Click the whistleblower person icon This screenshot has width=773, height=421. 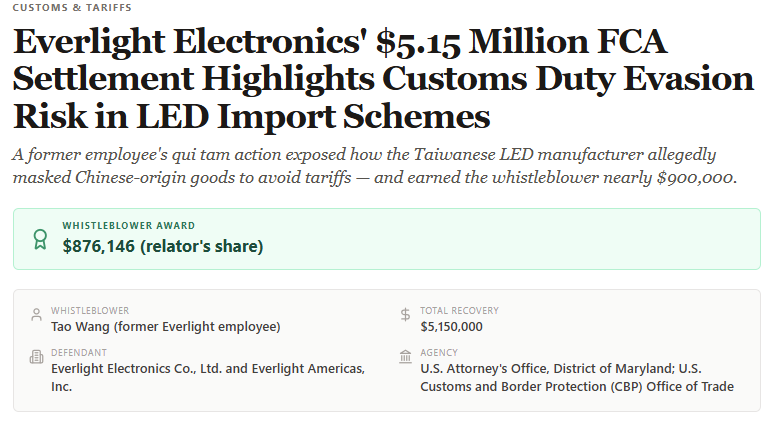coord(36,315)
